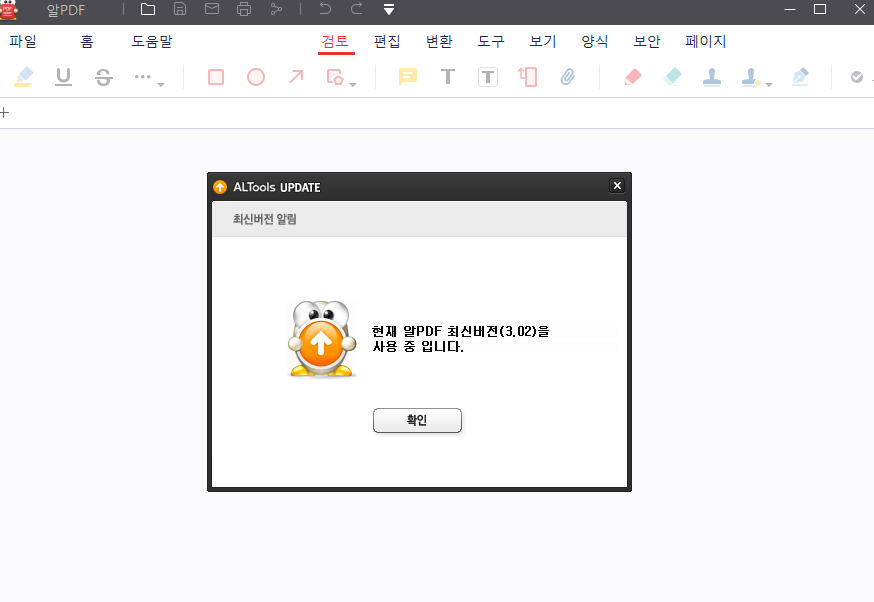Viewport: 874px width, 602px height.
Task: Select the highlighter tool
Action: click(23, 77)
